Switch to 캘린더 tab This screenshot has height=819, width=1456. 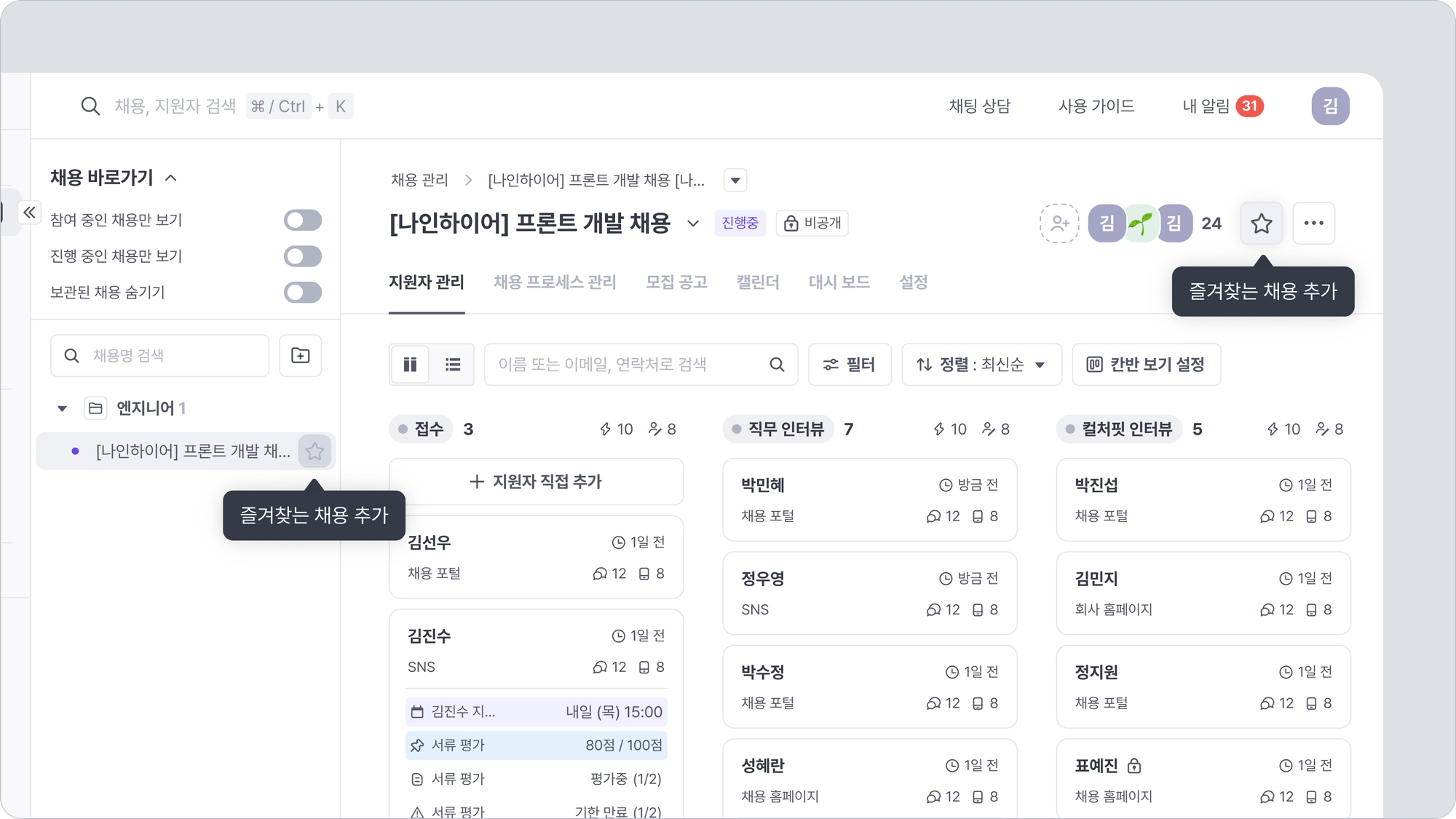click(758, 282)
